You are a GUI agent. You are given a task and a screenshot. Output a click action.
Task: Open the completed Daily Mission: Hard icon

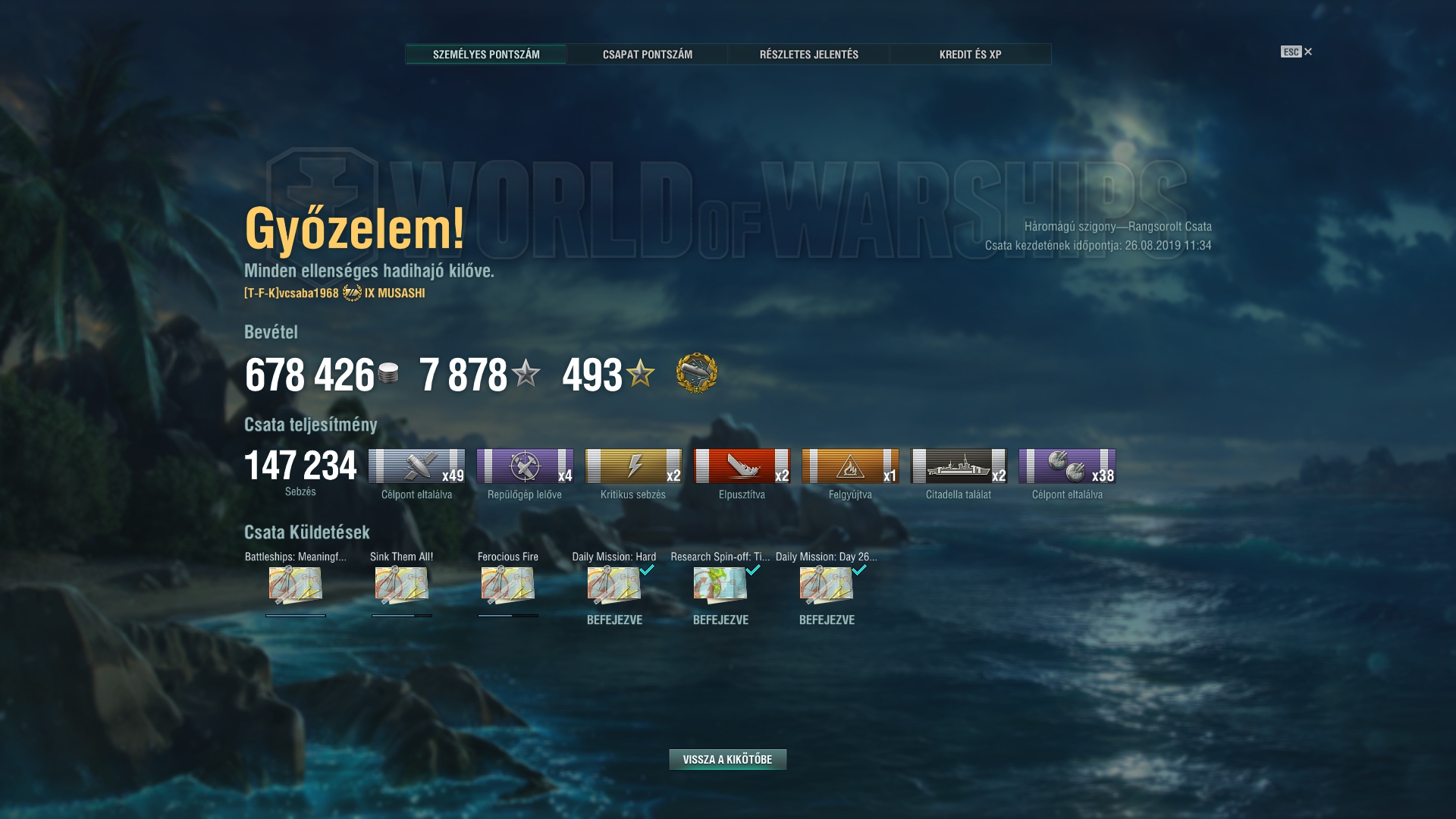[x=613, y=585]
